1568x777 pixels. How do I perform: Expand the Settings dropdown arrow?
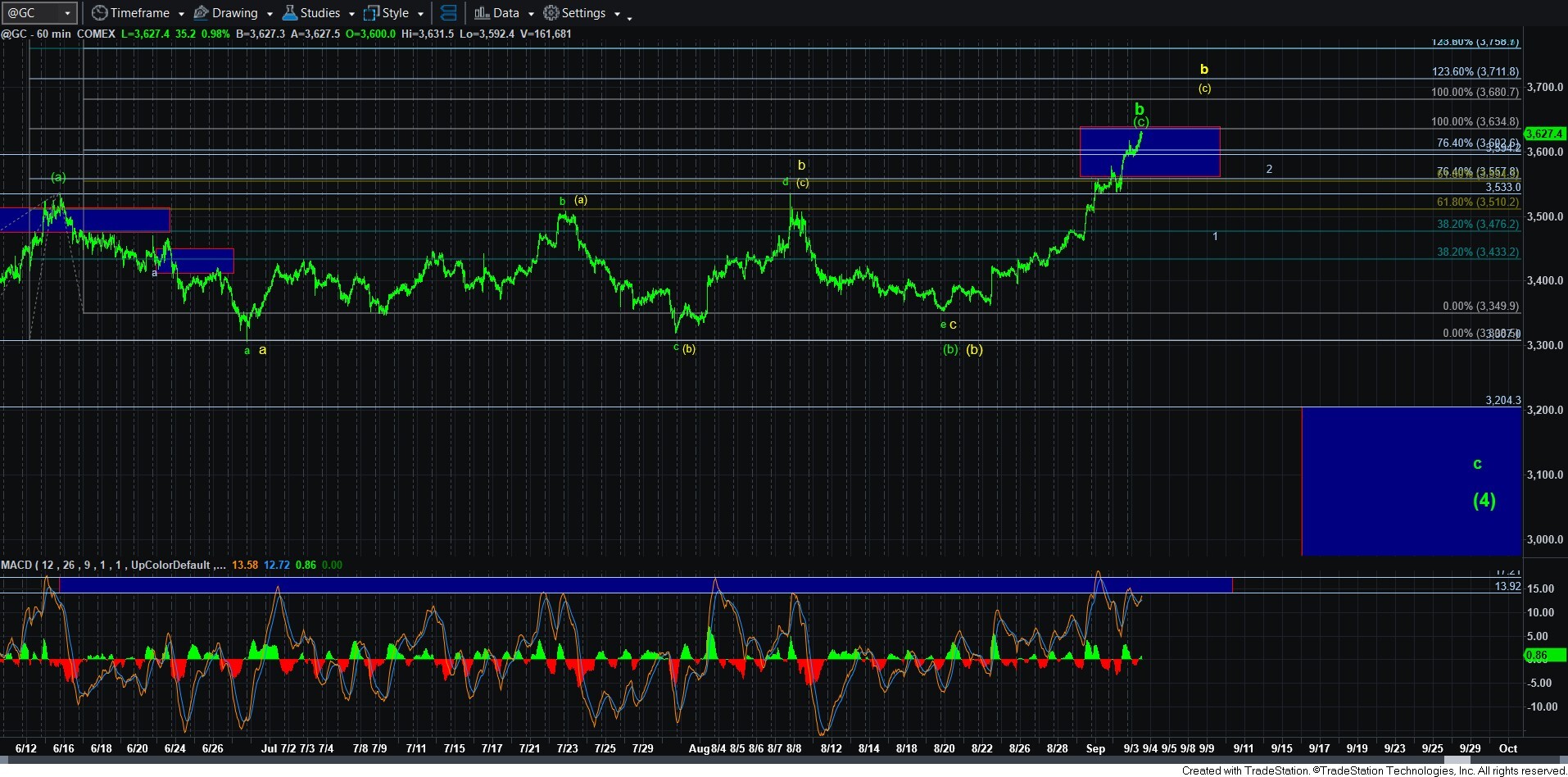pos(617,14)
